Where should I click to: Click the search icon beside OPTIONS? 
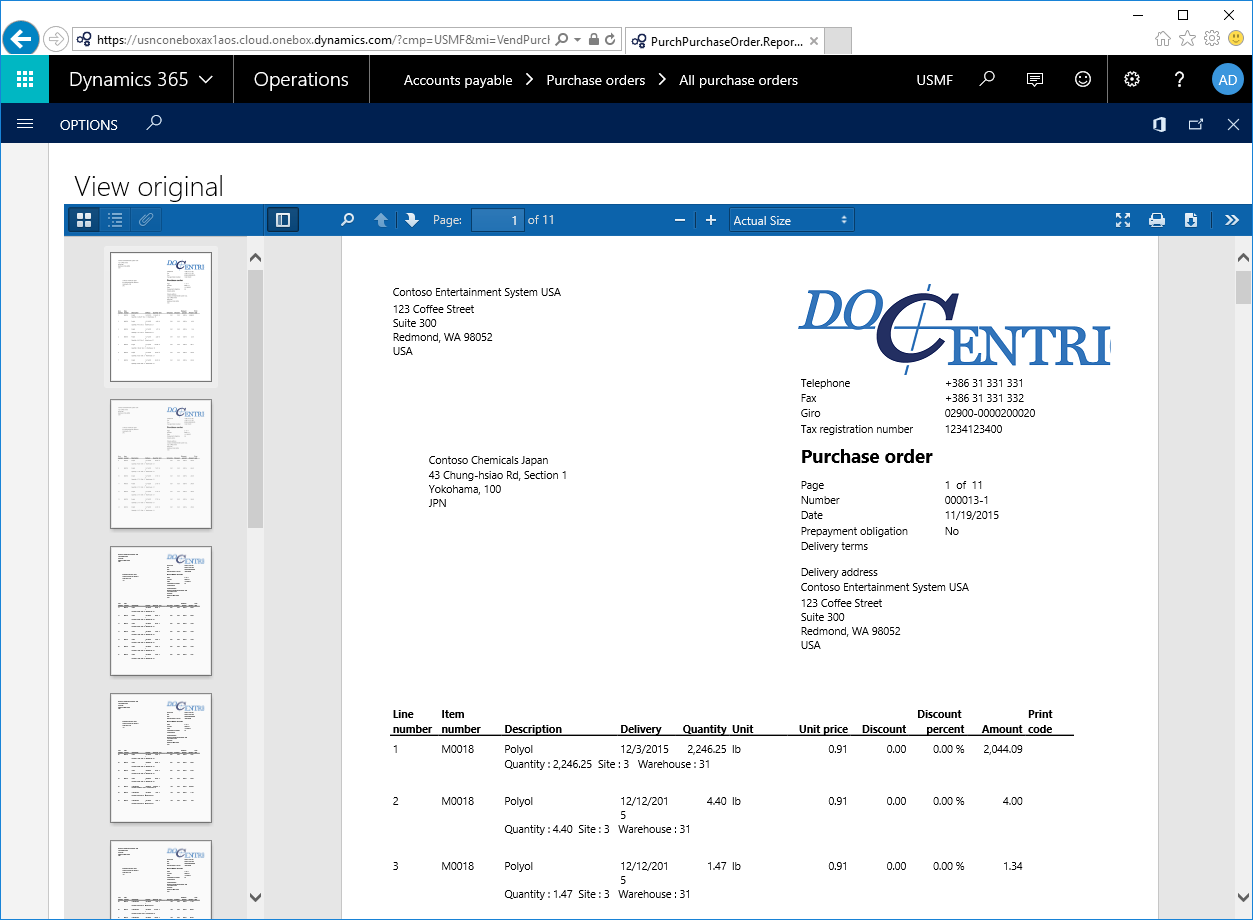[153, 123]
